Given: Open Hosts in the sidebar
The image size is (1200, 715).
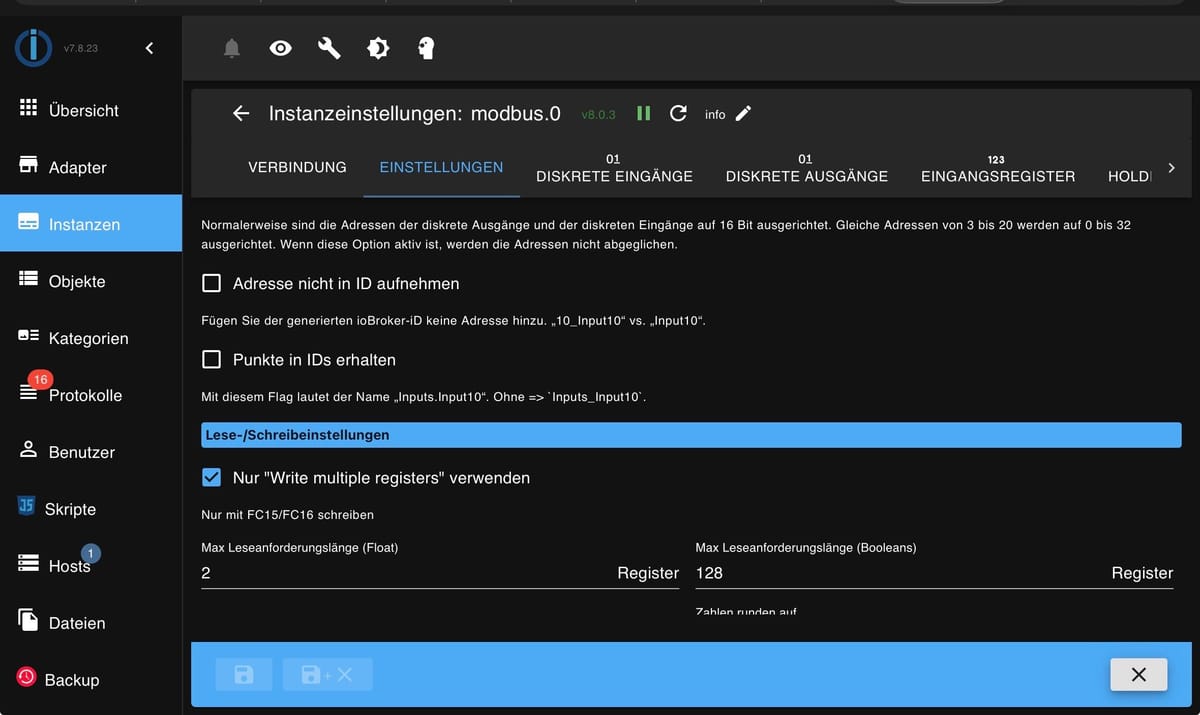Looking at the screenshot, I should click(91, 566).
